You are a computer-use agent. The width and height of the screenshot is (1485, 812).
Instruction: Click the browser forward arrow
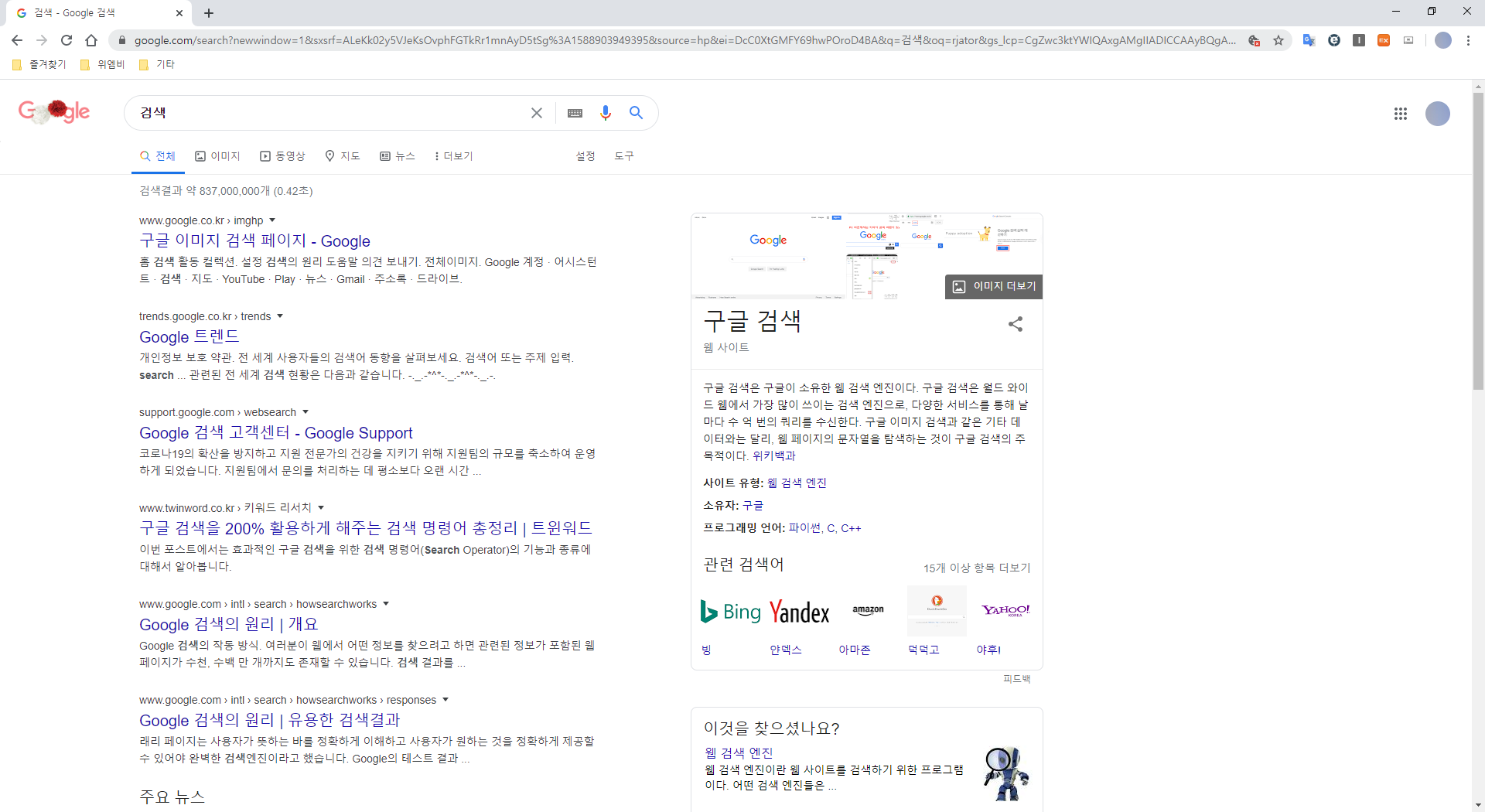(x=42, y=40)
